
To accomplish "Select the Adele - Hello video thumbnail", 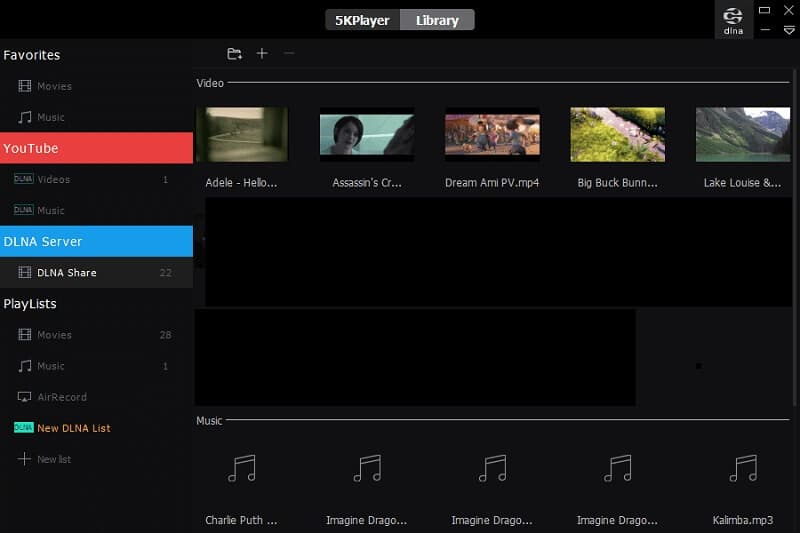I will point(242,135).
